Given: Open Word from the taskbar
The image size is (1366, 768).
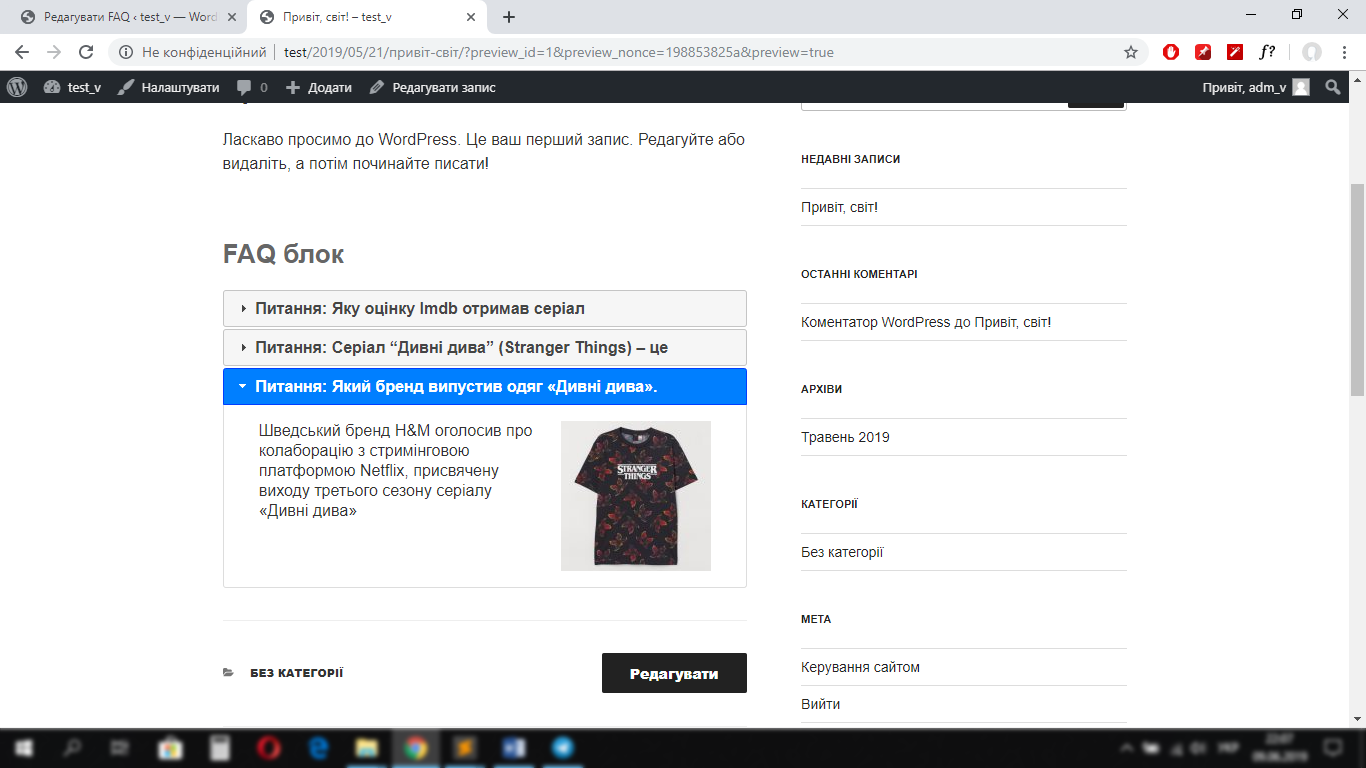Looking at the screenshot, I should point(514,748).
